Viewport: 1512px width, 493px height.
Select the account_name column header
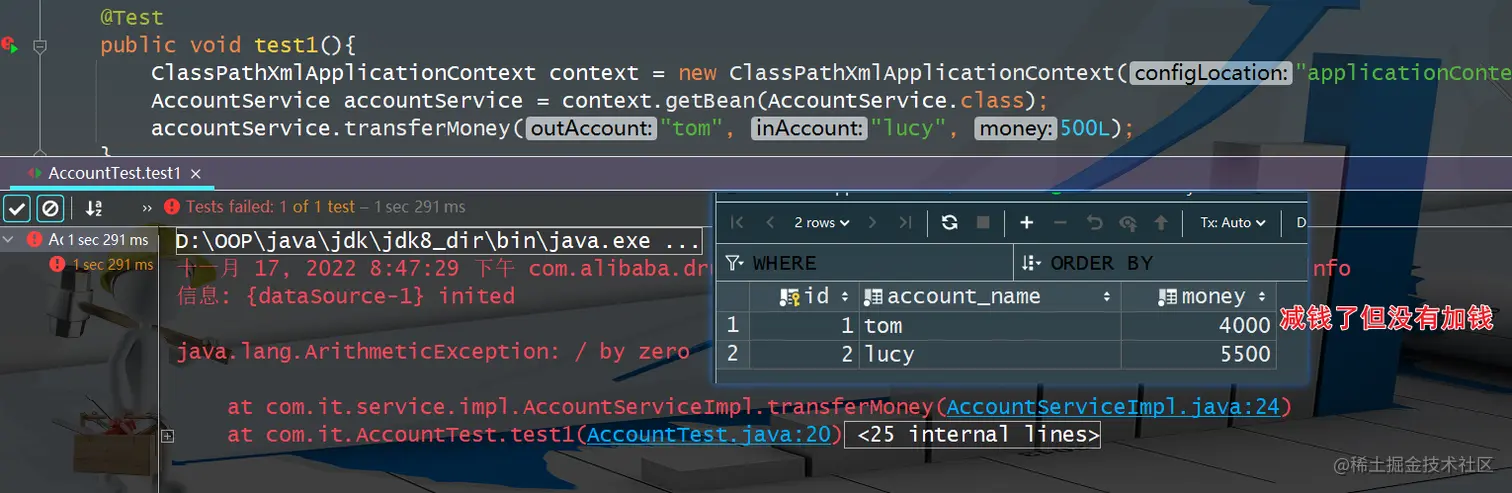point(990,297)
